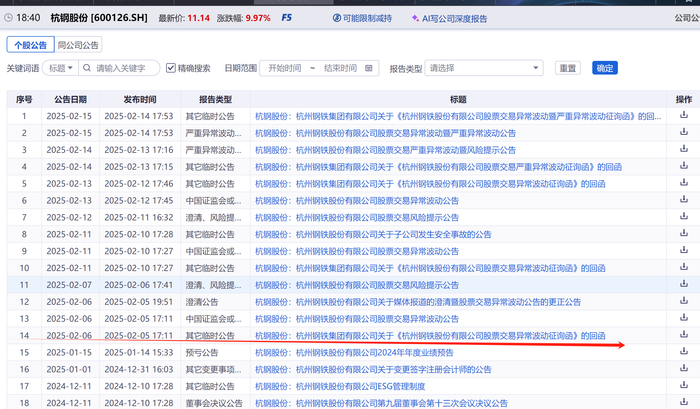The image size is (700, 409).
Task: Download announcement in row 14
Action: (683, 334)
